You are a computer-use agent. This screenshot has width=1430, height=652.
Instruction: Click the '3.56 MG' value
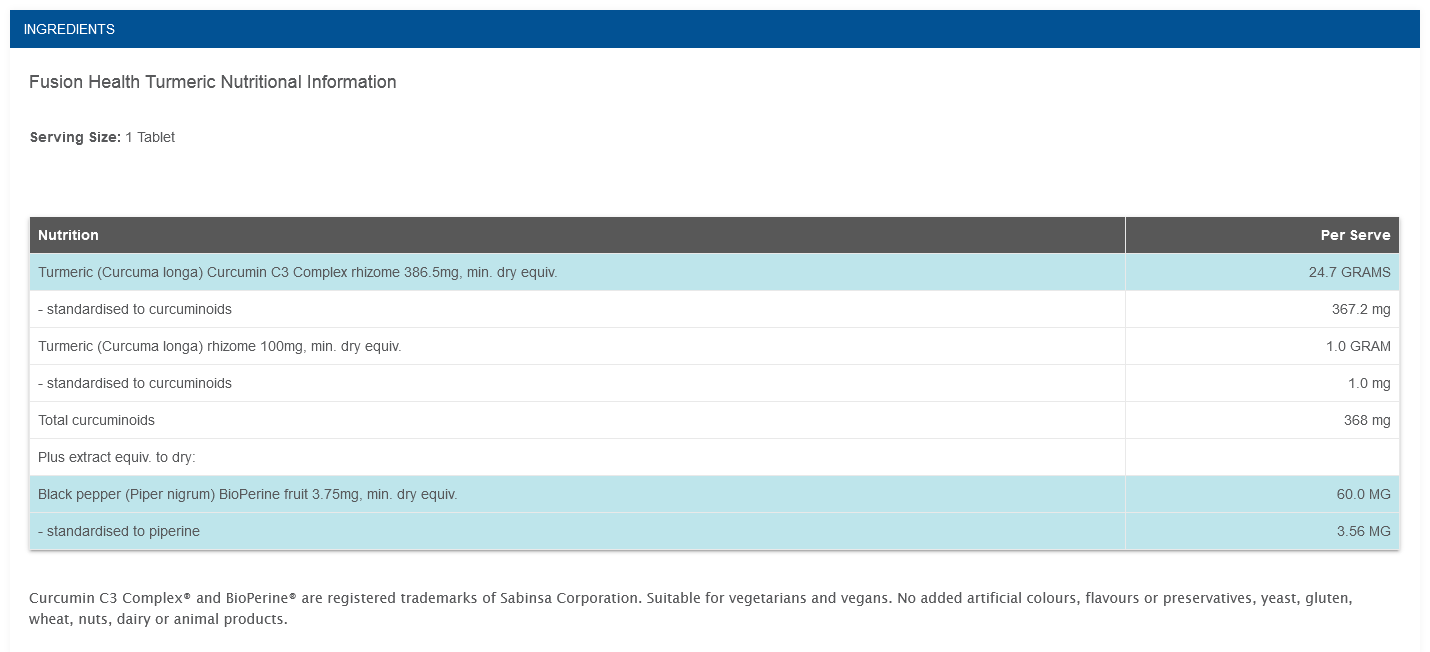pos(1364,531)
